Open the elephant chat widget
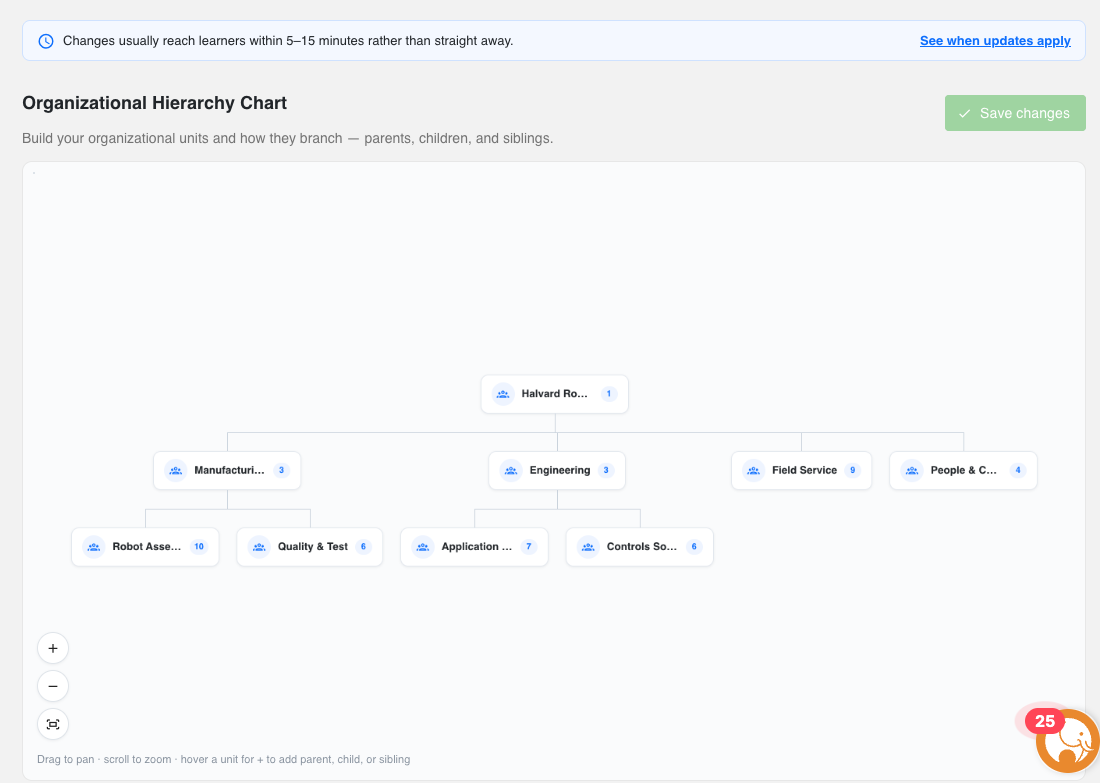Screen dimensions: 1100x783 1068,741
